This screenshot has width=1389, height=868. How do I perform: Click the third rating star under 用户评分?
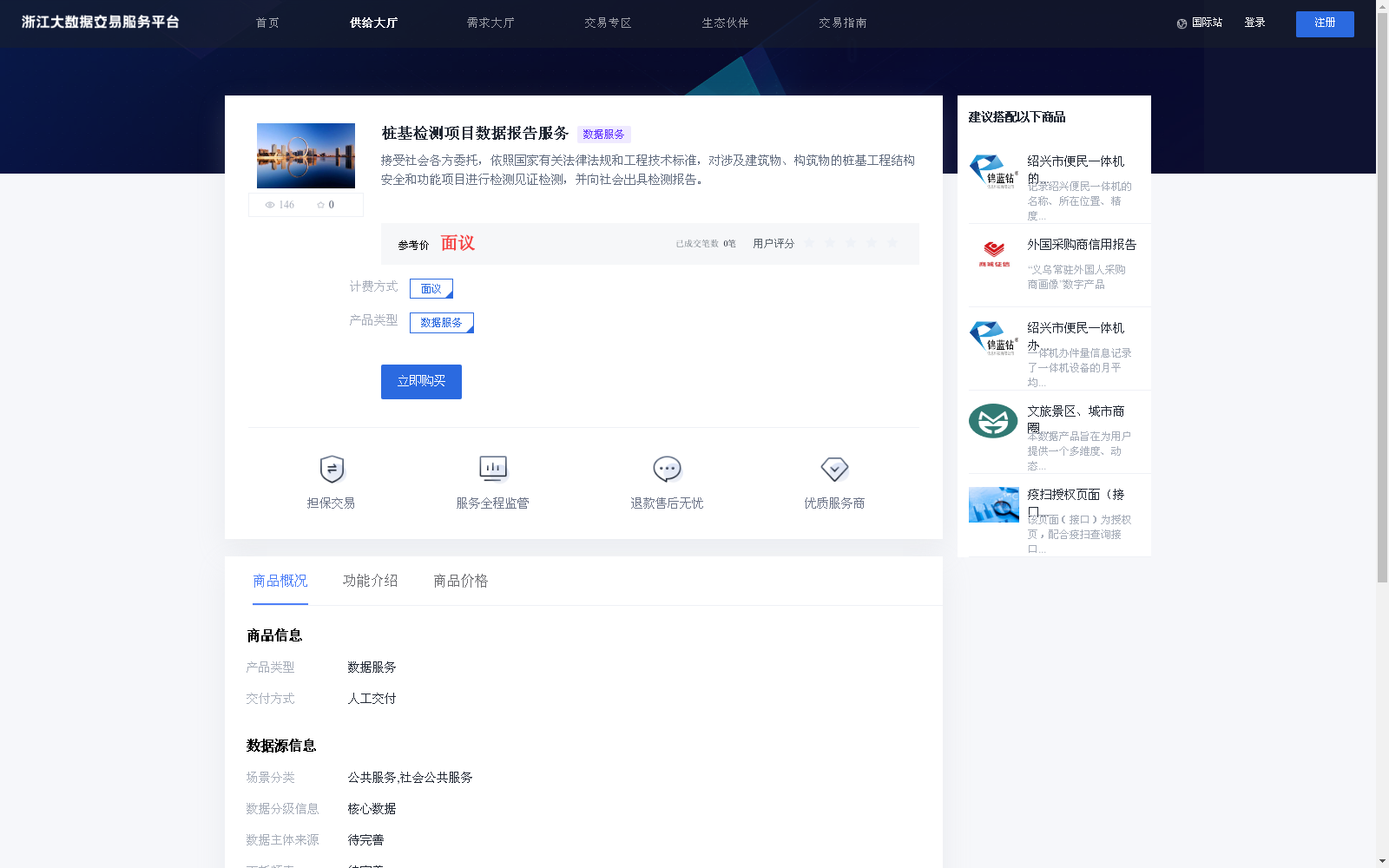coord(851,243)
